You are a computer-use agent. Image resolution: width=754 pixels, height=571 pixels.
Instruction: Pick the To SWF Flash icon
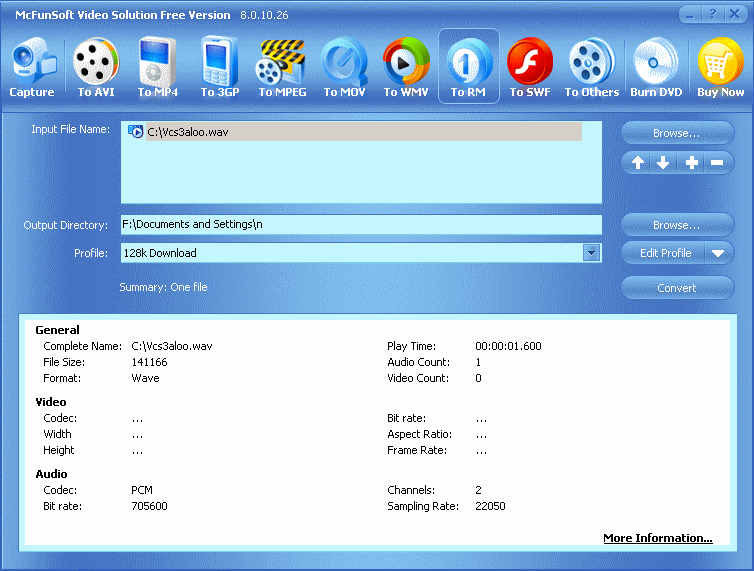pos(530,67)
